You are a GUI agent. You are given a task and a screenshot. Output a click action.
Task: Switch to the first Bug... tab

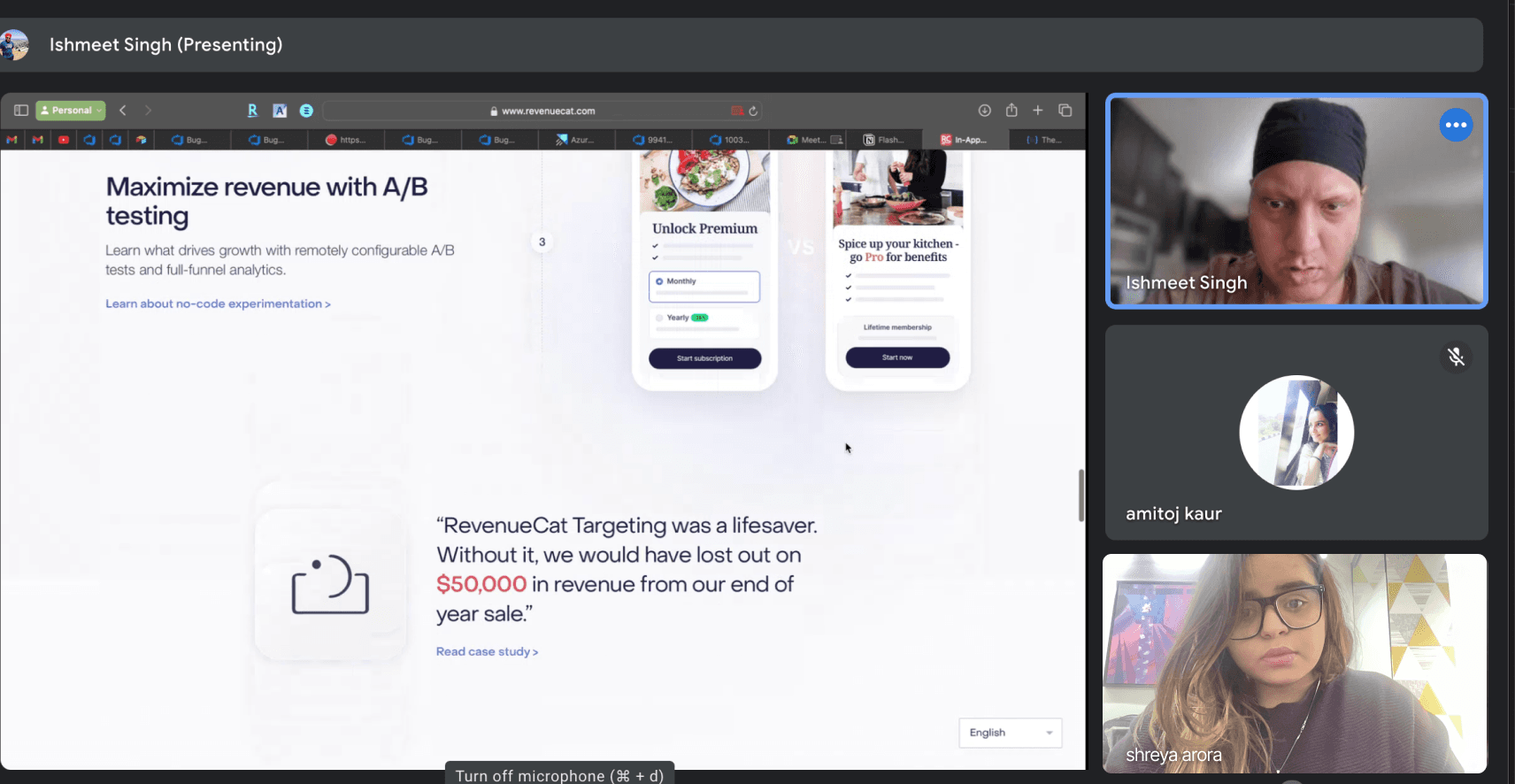pyautogui.click(x=190, y=140)
